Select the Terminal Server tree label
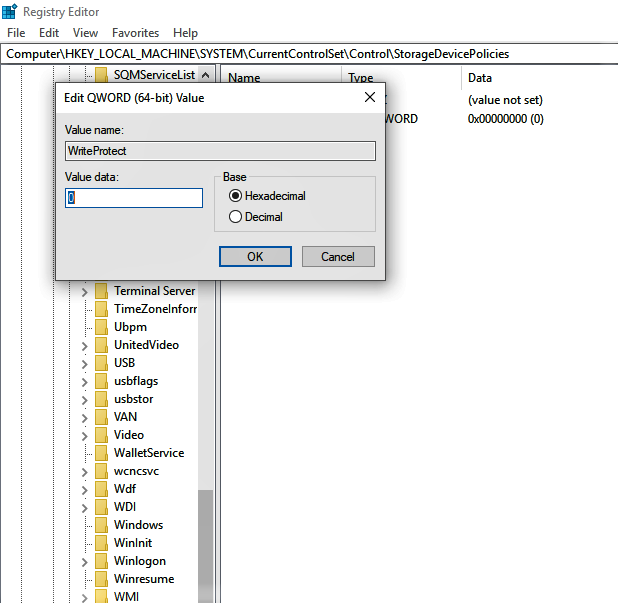 [154, 291]
